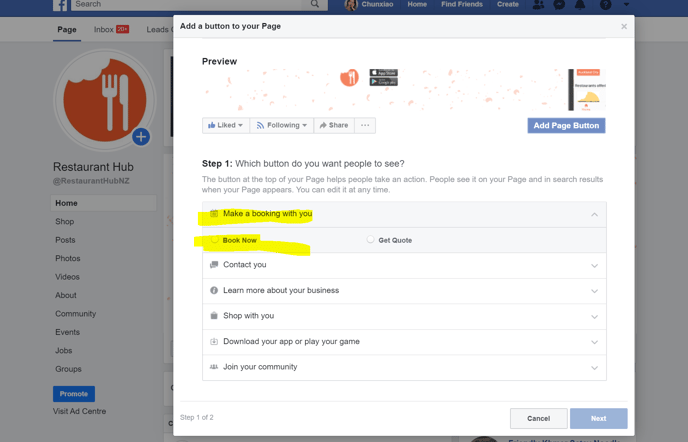Expand the Contact you section
The width and height of the screenshot is (688, 442).
594,266
